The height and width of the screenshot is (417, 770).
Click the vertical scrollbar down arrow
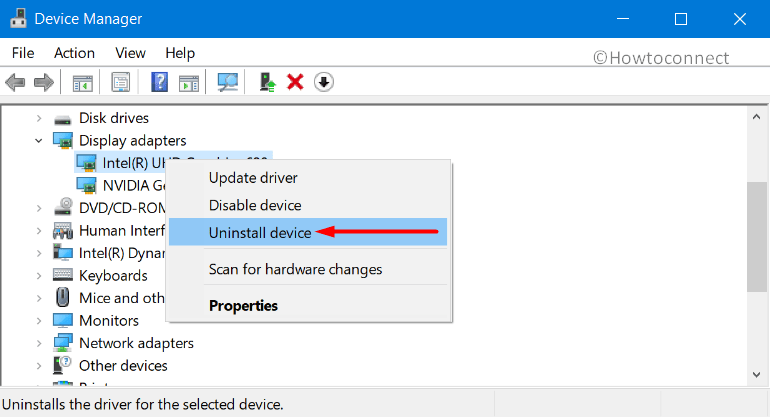[756, 375]
